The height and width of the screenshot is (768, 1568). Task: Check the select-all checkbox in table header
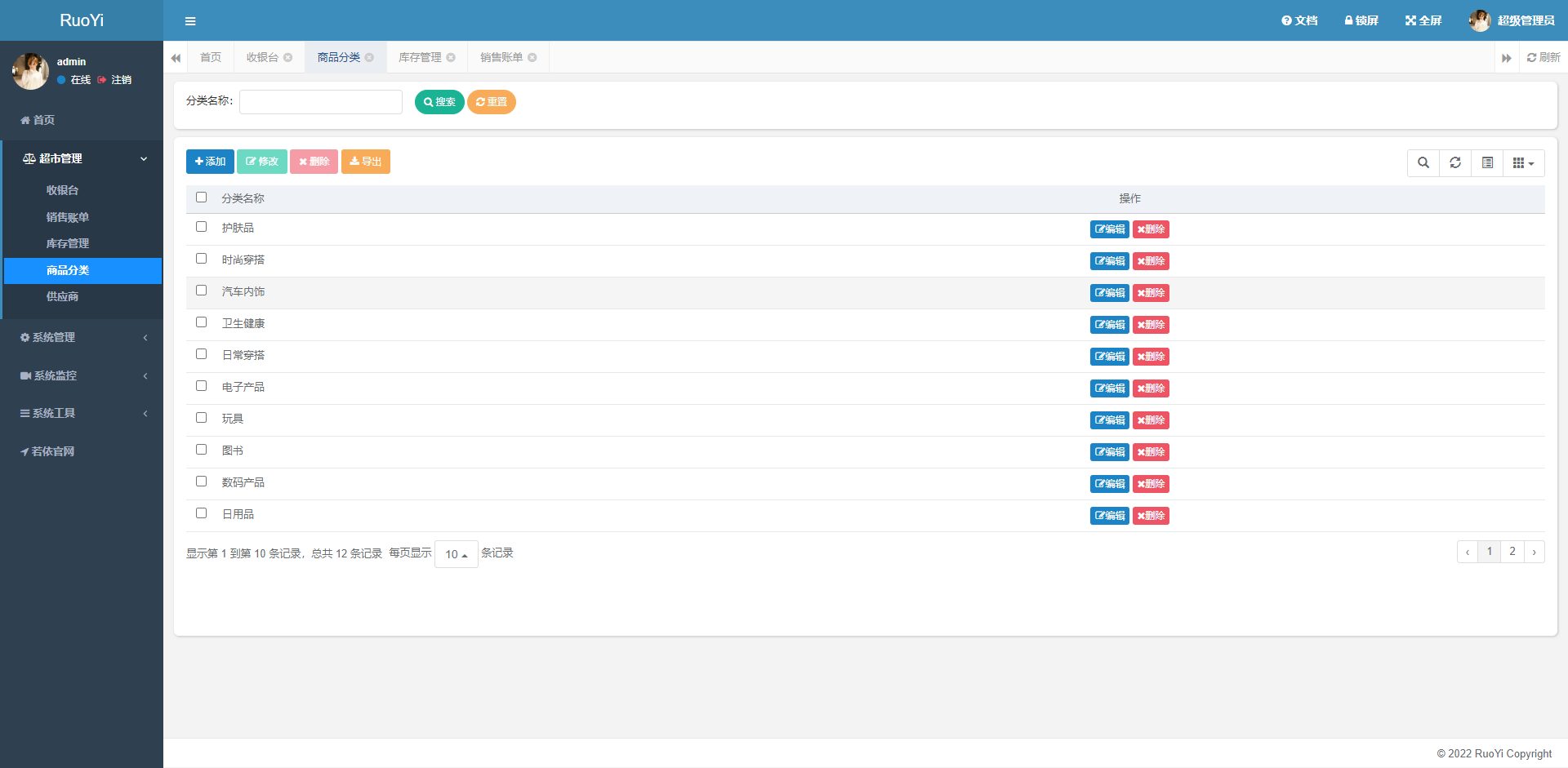click(x=202, y=198)
